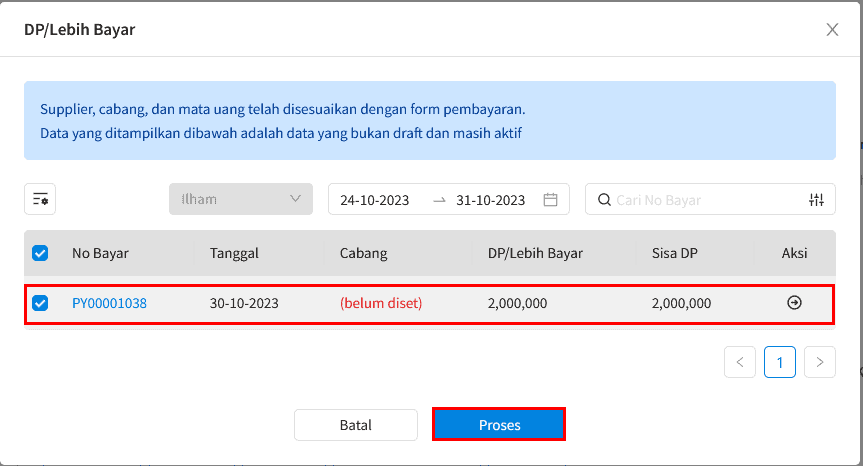The height and width of the screenshot is (466, 863).
Task: Click the 2,000,000 value under Sisa DP
Action: [x=681, y=303]
